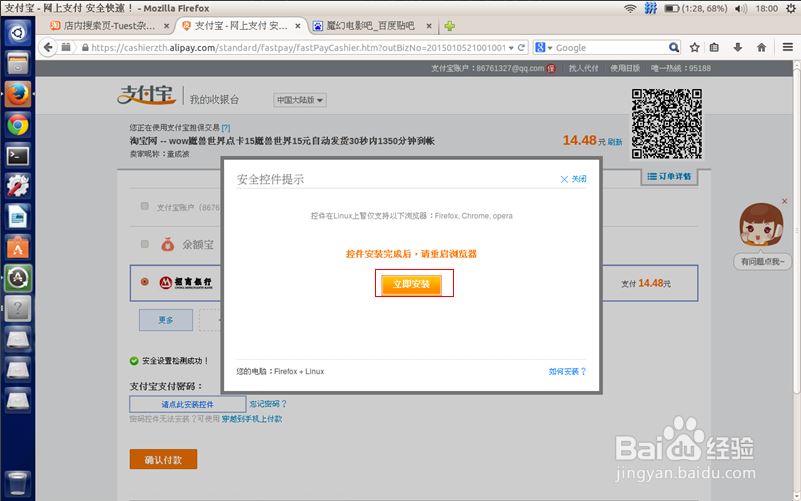This screenshot has width=801, height=501.
Task: Open the 中国大陆版 region dropdown
Action: tap(300, 100)
